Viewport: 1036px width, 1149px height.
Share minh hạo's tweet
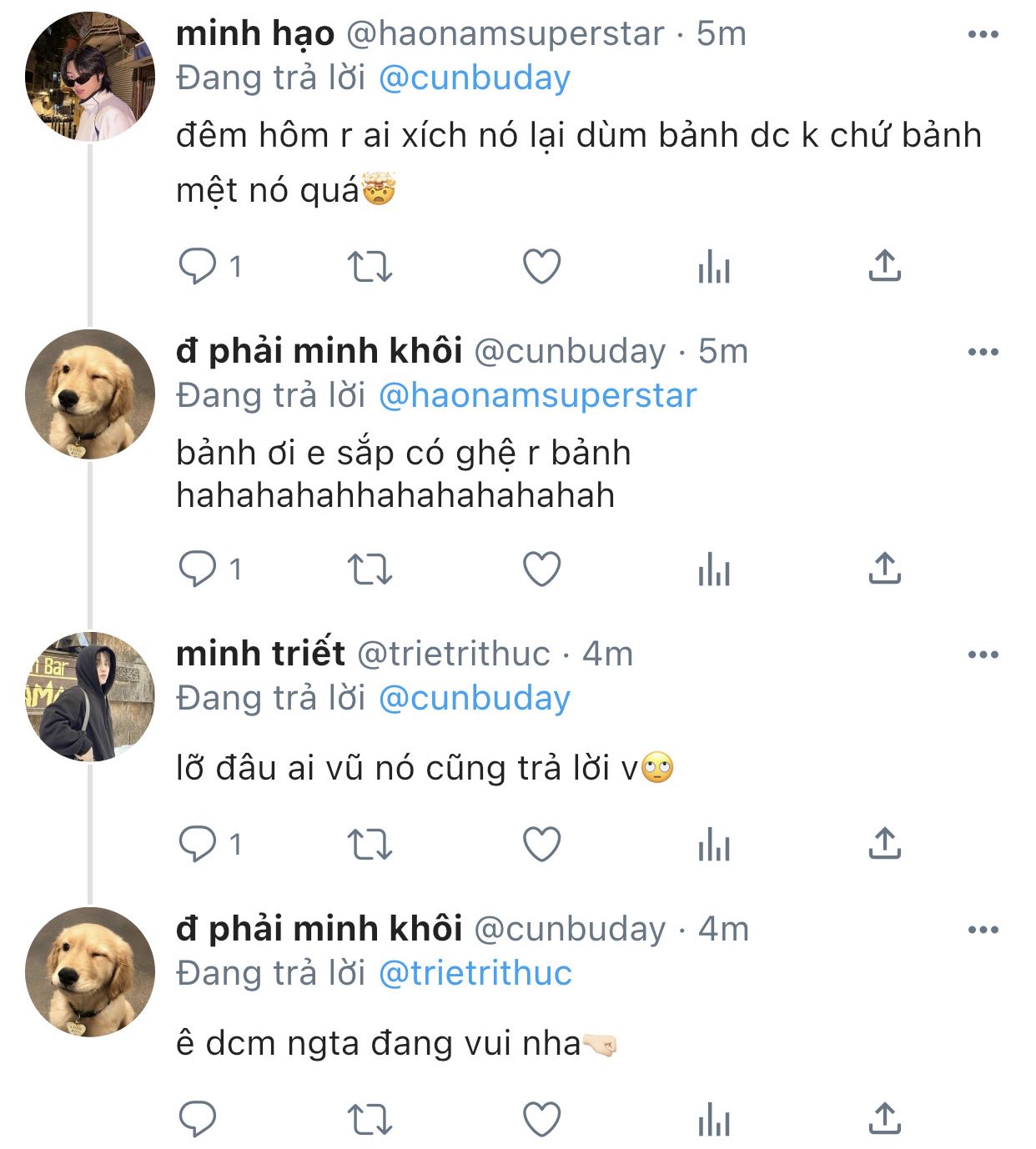(884, 266)
